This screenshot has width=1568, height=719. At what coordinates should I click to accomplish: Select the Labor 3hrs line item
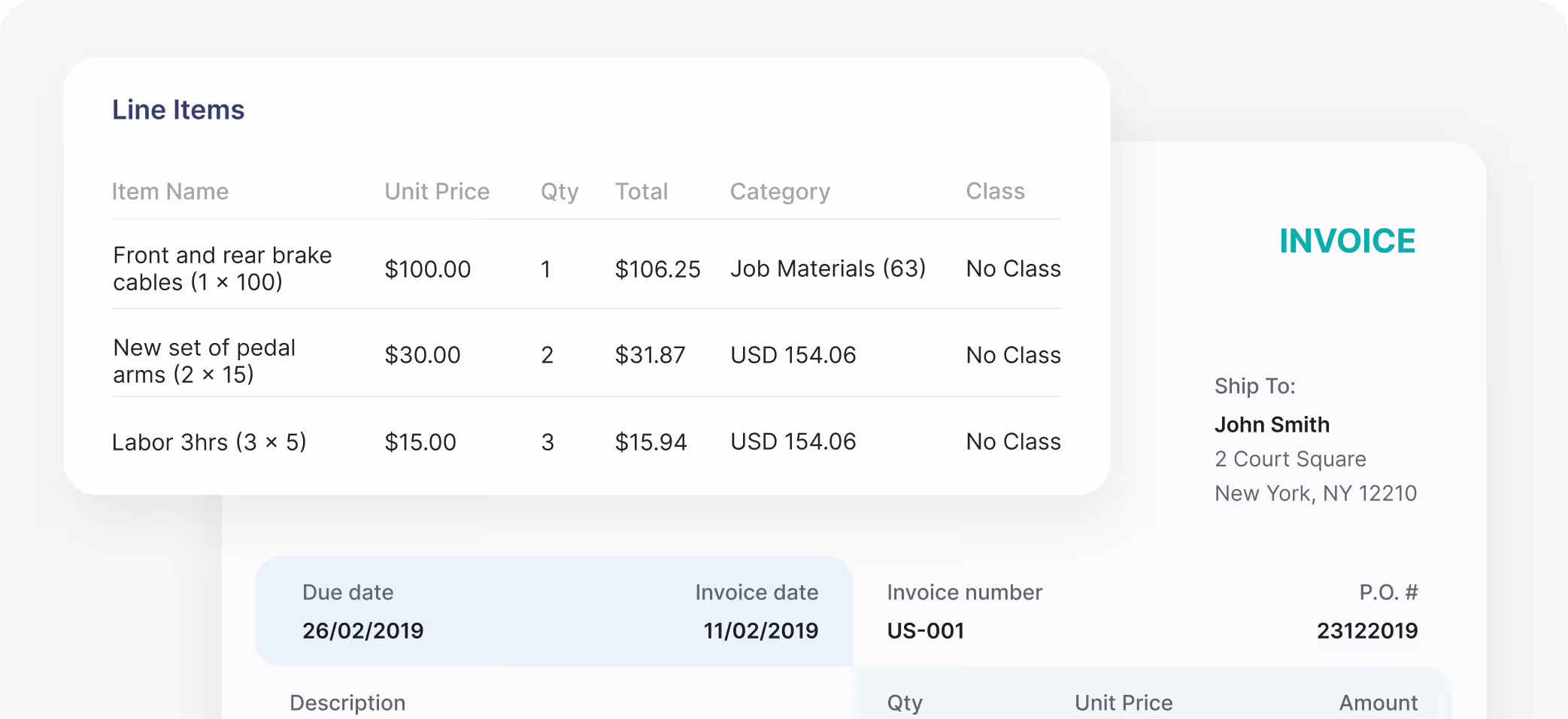(x=209, y=442)
